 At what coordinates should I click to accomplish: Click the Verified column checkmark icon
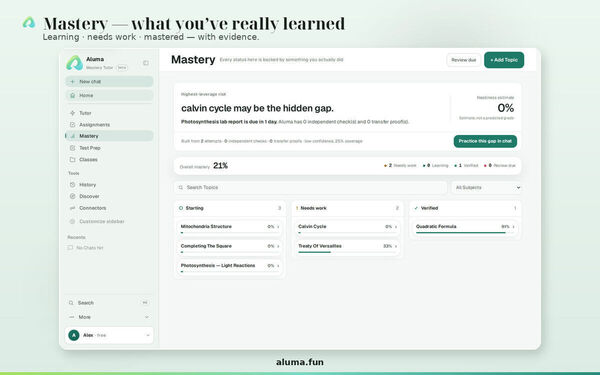coord(416,208)
